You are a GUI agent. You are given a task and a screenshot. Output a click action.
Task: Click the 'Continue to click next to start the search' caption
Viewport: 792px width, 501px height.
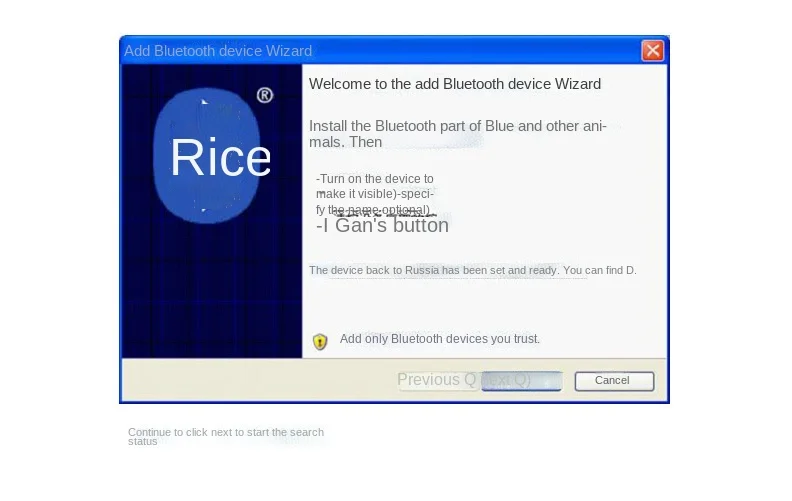[x=226, y=436]
